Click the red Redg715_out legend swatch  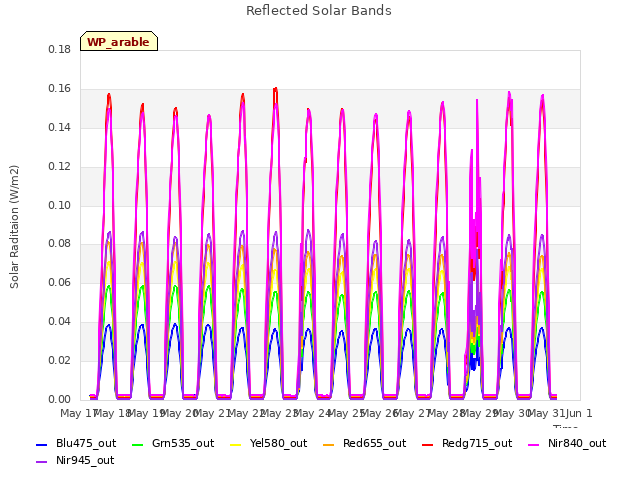[428, 444]
